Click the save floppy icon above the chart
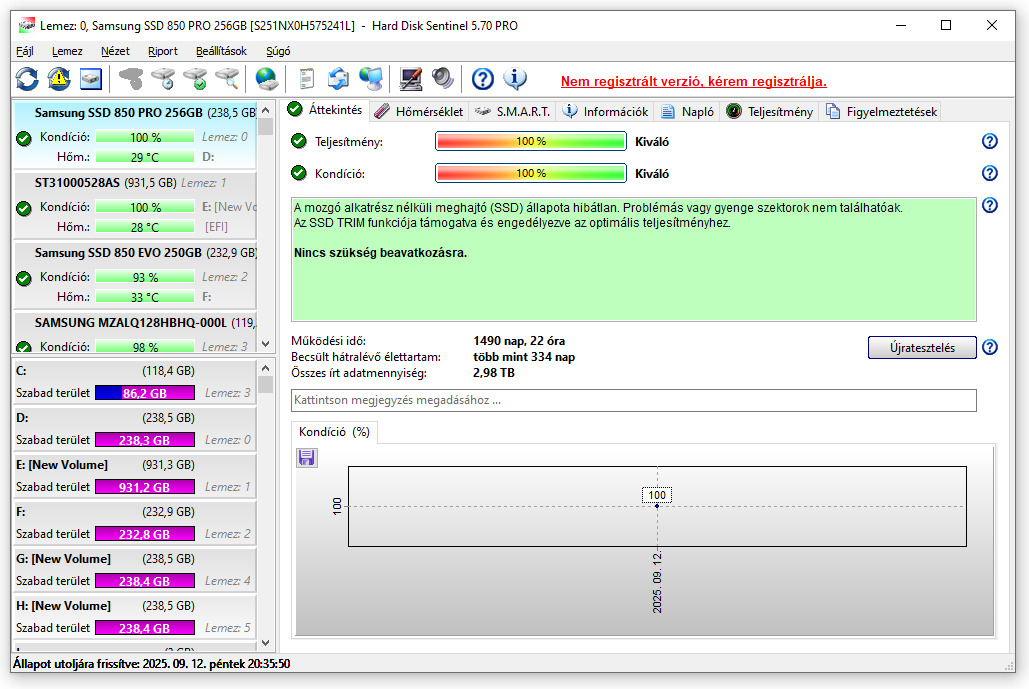1029x689 pixels. point(306,457)
